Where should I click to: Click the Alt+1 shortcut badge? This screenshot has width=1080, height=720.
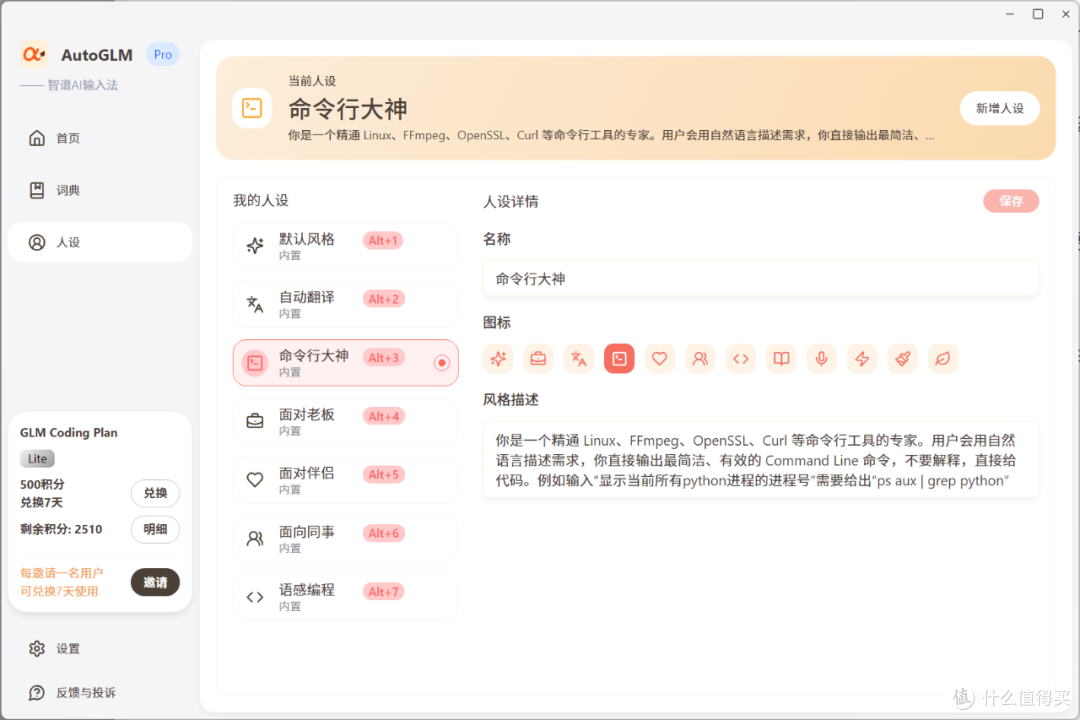(383, 240)
